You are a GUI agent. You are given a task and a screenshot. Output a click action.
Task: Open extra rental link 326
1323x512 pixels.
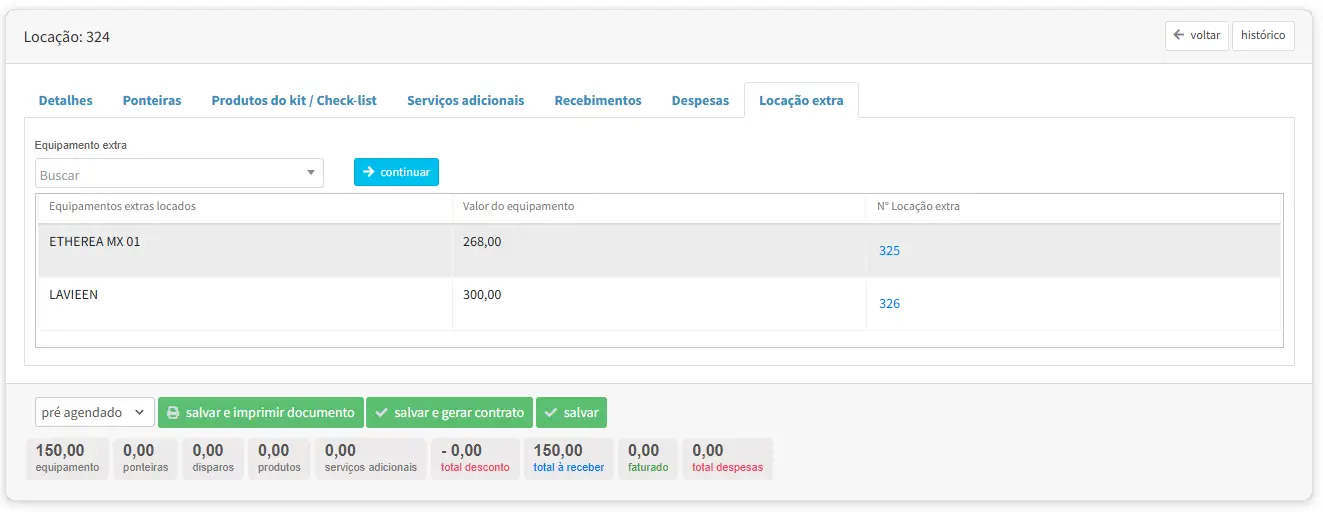pyautogui.click(x=889, y=303)
